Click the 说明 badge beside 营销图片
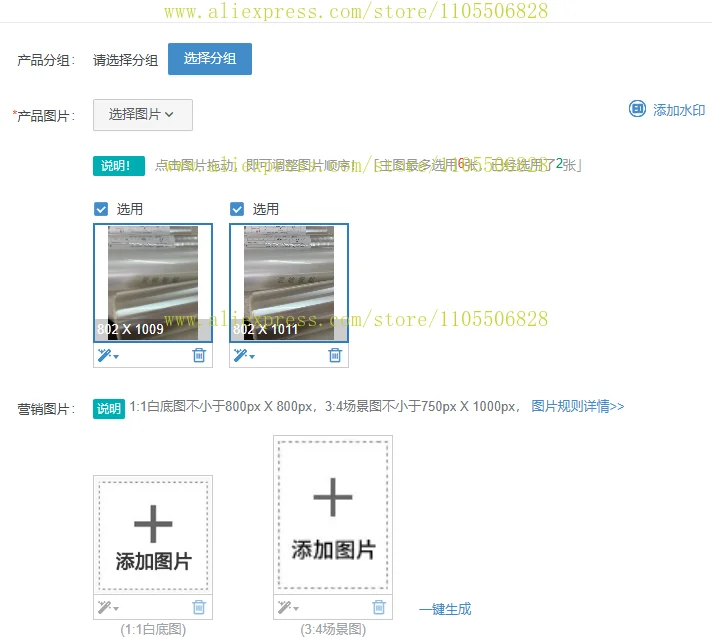The image size is (712, 638). pos(109,409)
